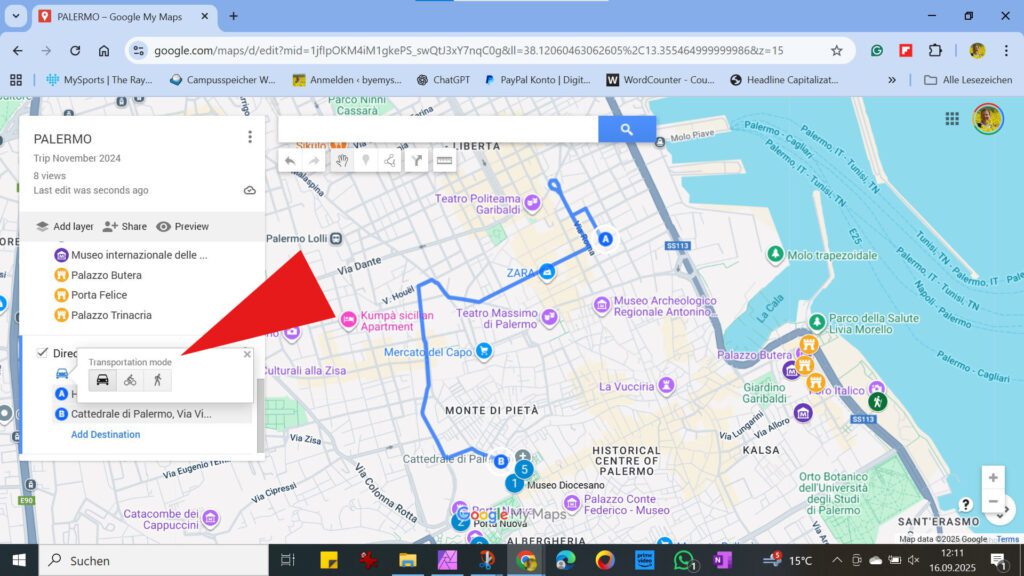1024x576 pixels.
Task: Select walking as transportation mode
Action: click(158, 379)
